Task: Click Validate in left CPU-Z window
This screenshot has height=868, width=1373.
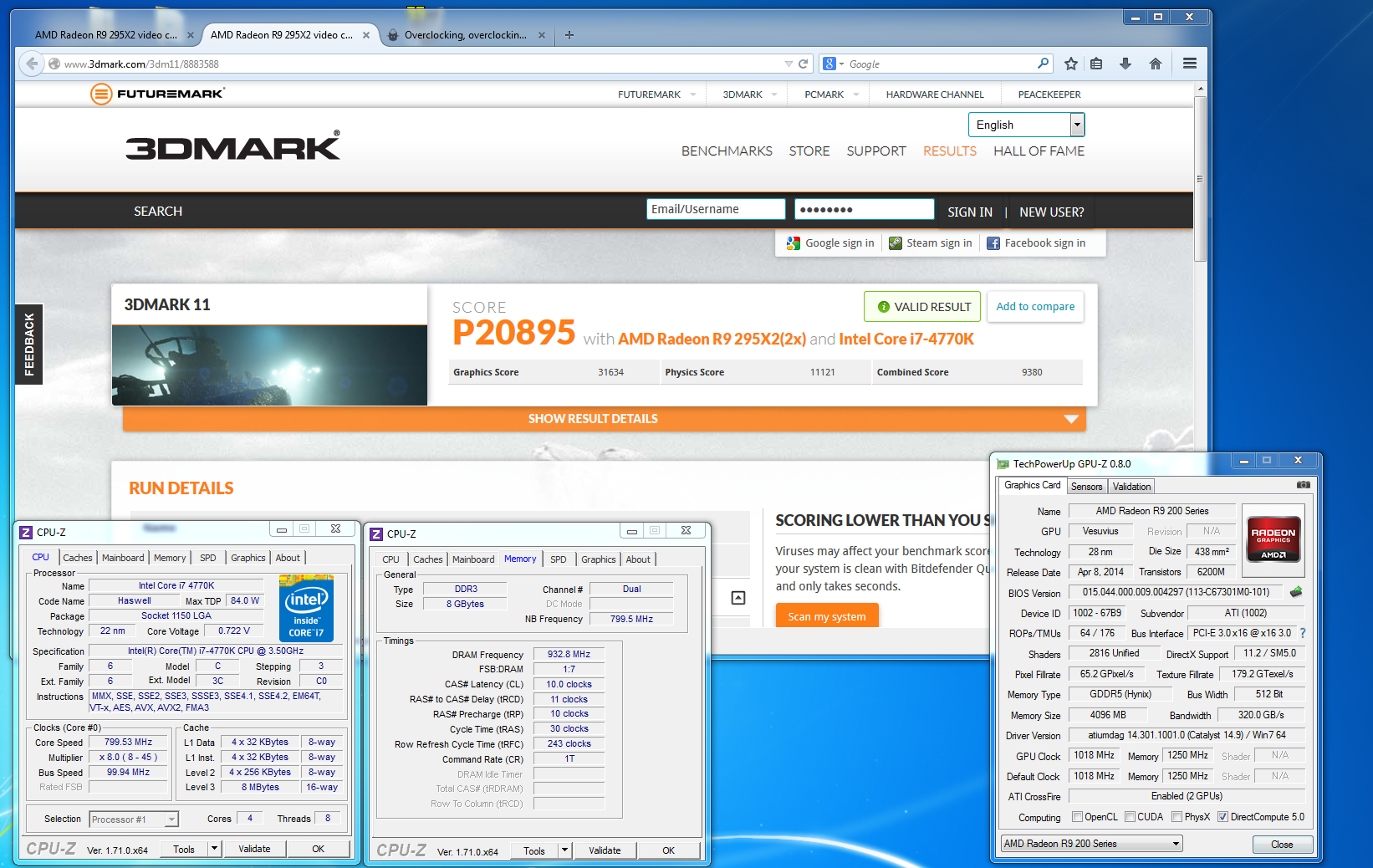Action: click(254, 849)
